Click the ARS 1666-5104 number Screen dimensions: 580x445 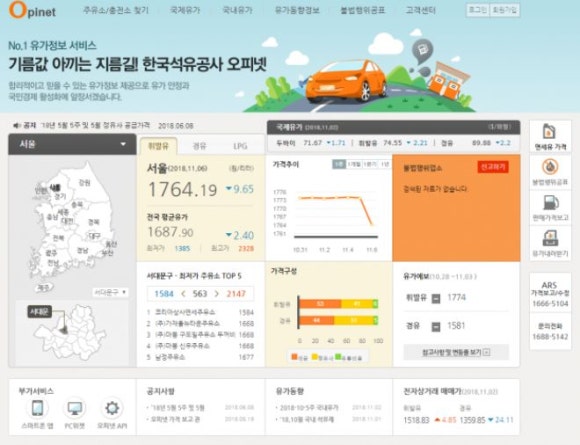(550, 304)
